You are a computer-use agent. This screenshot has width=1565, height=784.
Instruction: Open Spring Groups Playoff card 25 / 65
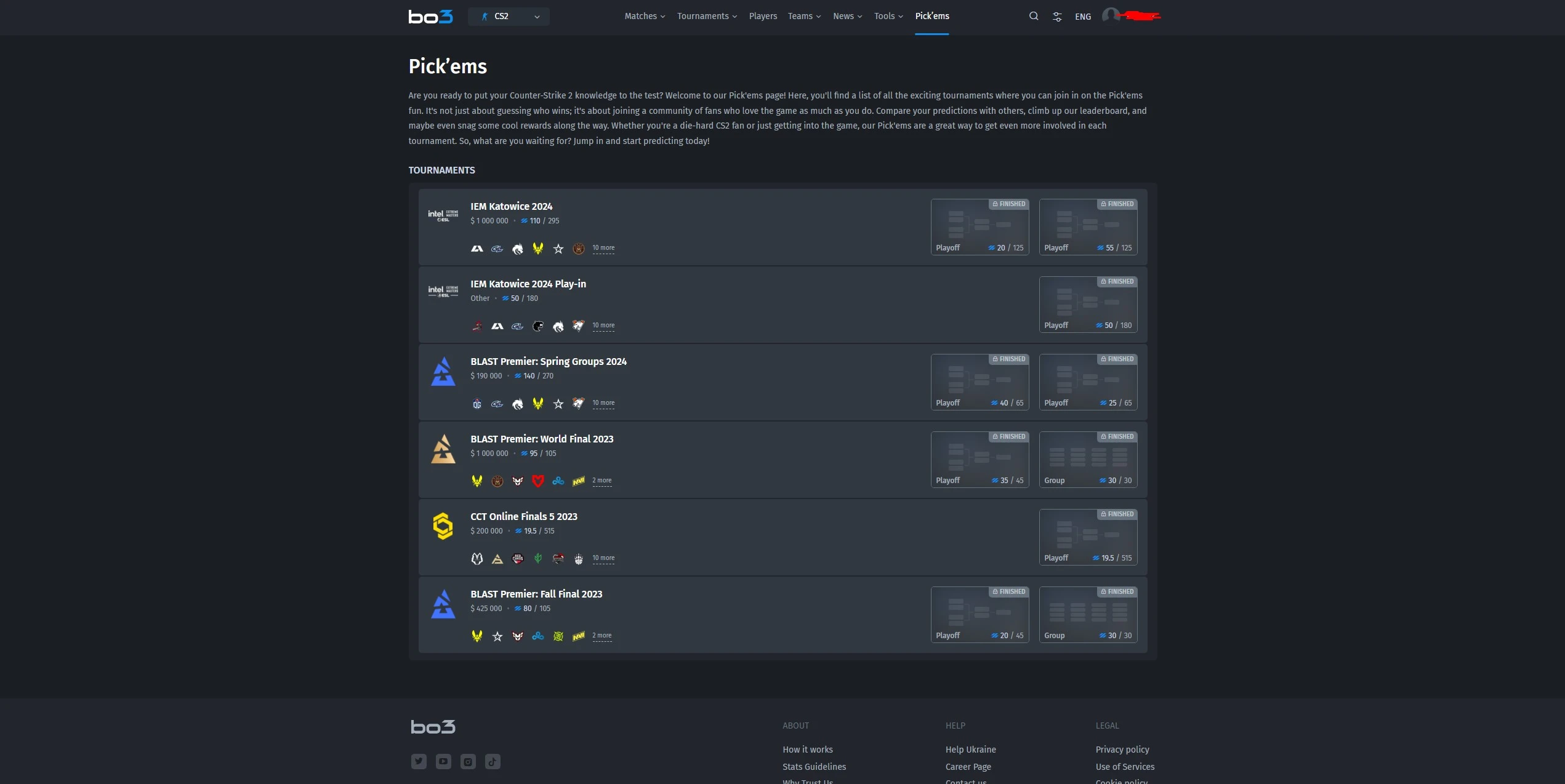pos(1088,382)
